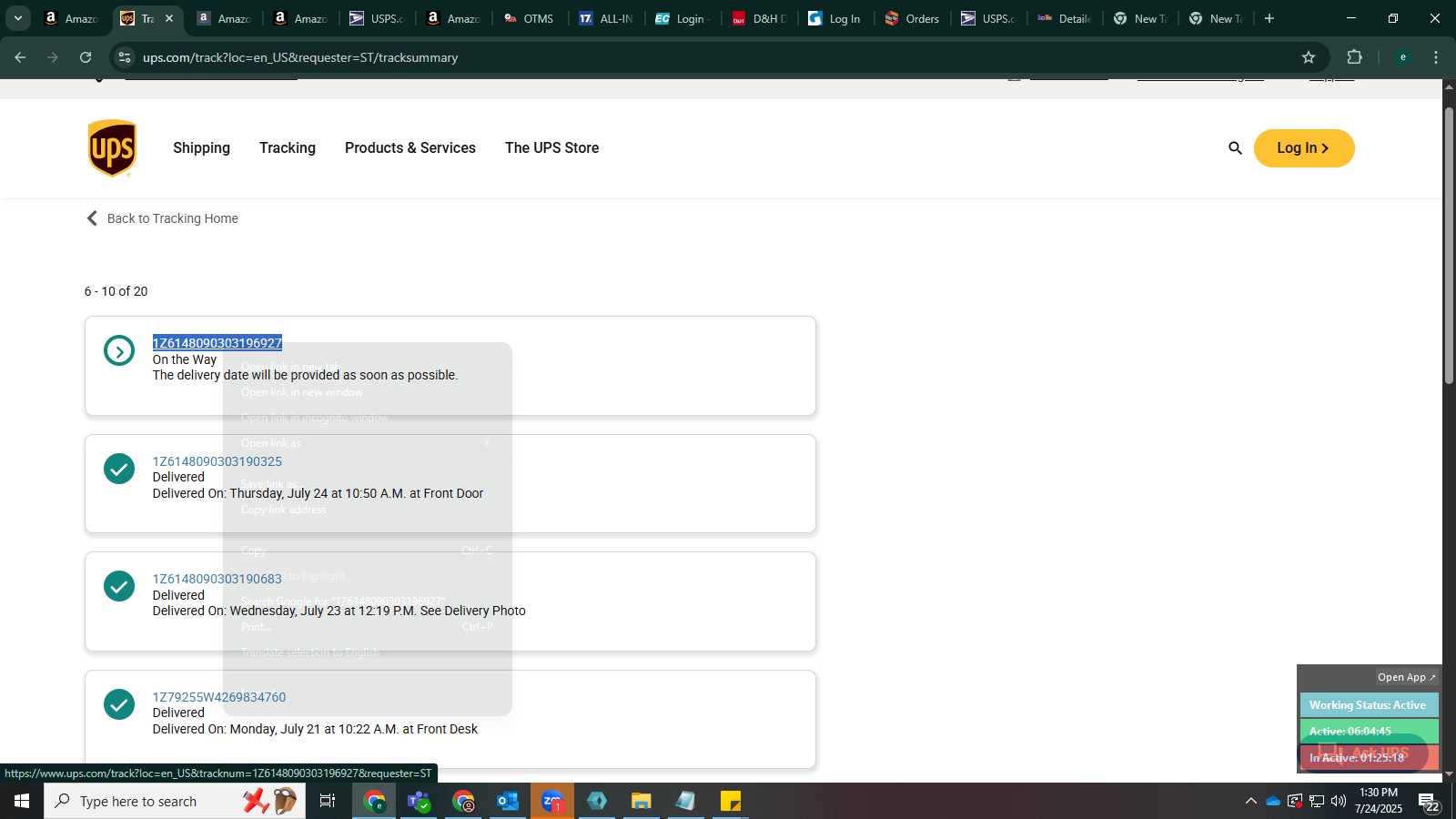1456x819 pixels.
Task: Open tracking number 1Z79255W4269834760
Action: pyautogui.click(x=219, y=697)
